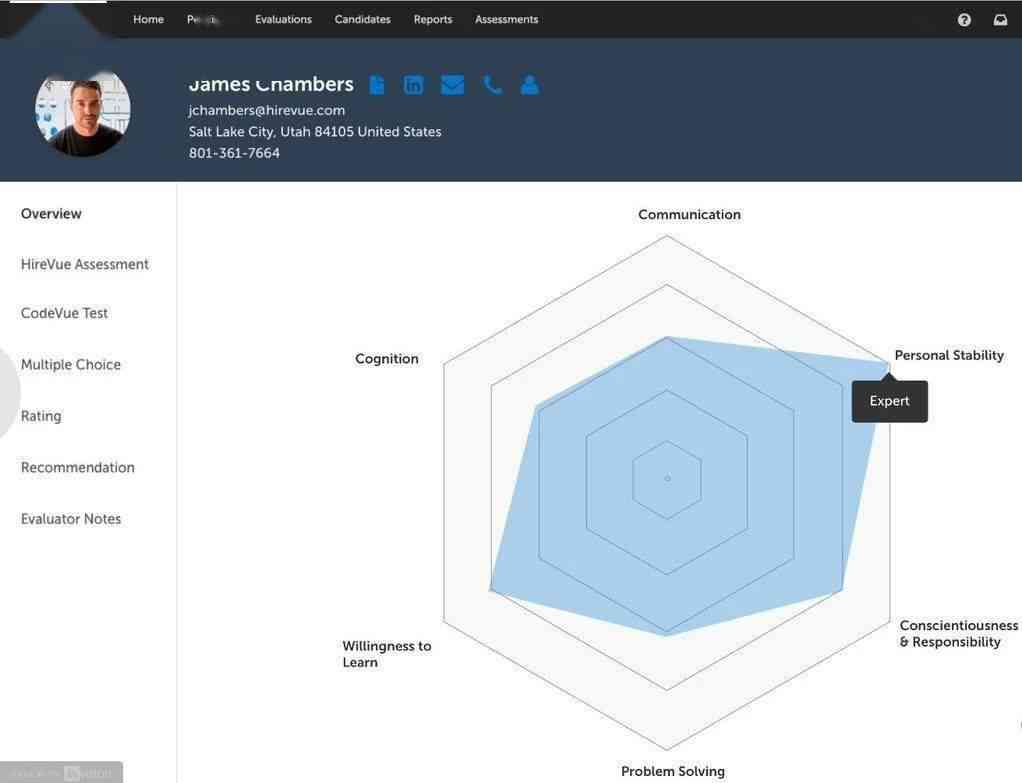The width and height of the screenshot is (1022, 783).
Task: Click the Personal Stability axis label
Action: pyautogui.click(x=949, y=355)
